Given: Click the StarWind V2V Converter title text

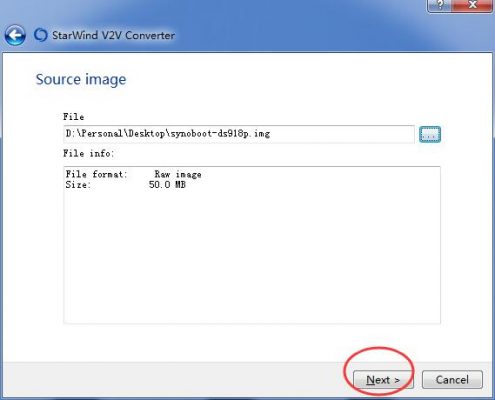Looking at the screenshot, I should point(113,35).
